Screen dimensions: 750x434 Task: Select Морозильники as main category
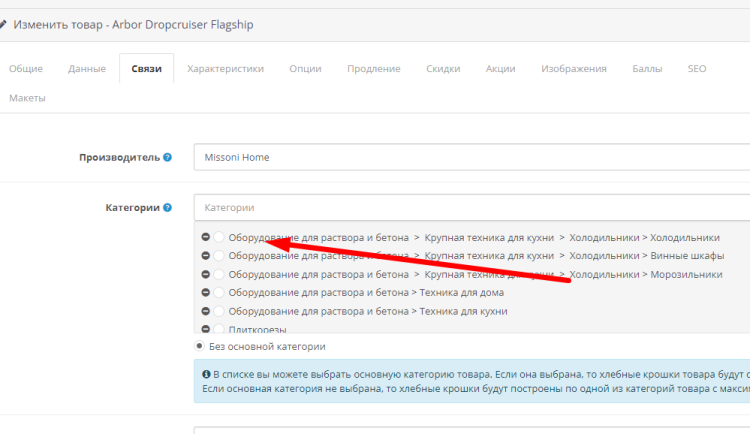pyautogui.click(x=219, y=274)
